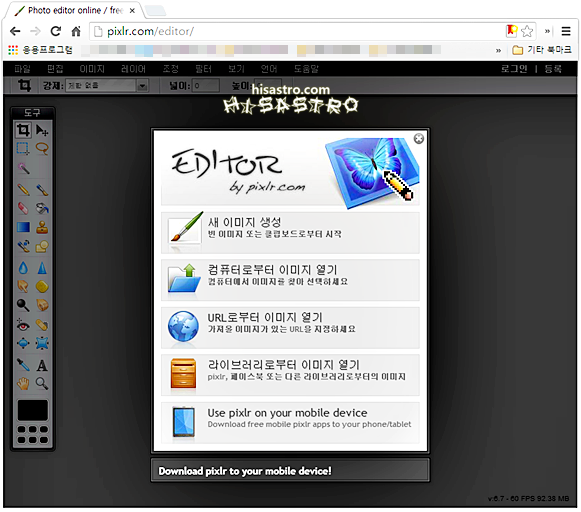
Task: Open the 기타 북마크 folder
Action: click(x=542, y=50)
